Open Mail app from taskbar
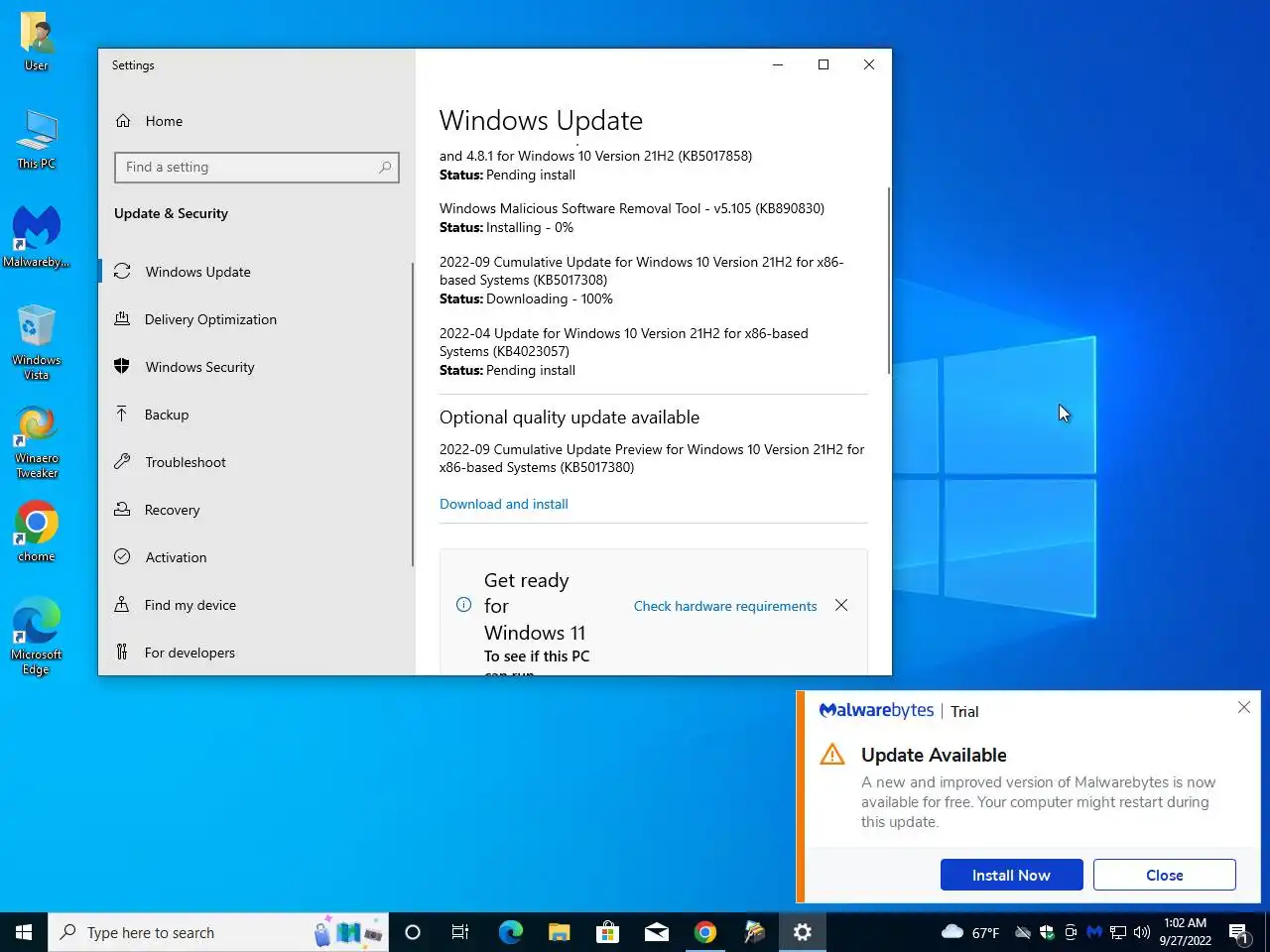1270x952 pixels. pos(656,932)
